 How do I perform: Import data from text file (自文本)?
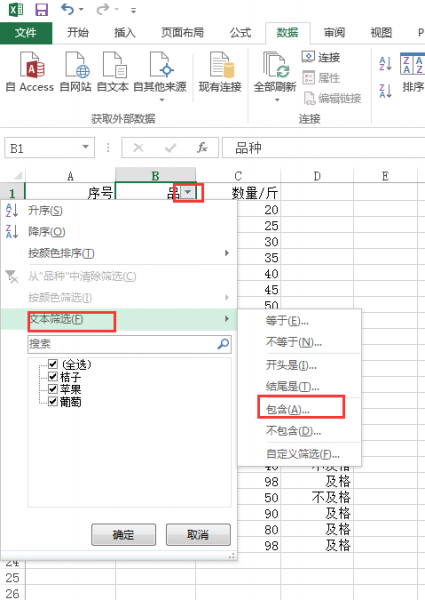point(112,72)
